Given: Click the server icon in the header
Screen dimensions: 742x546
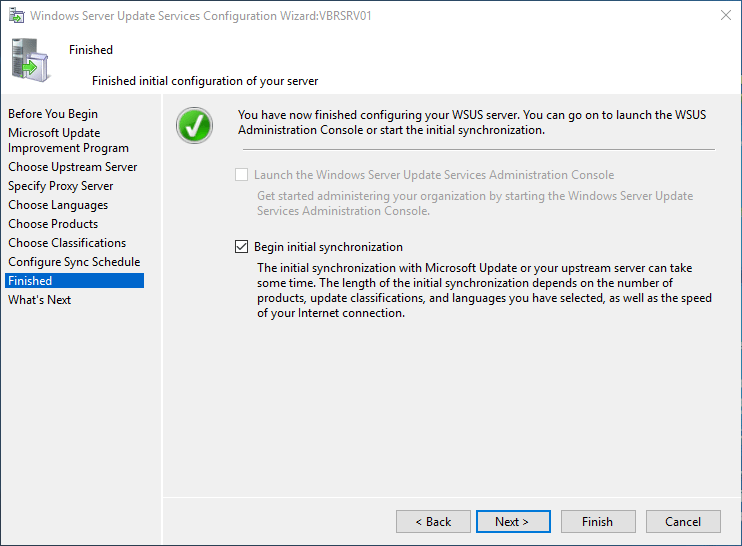Looking at the screenshot, I should pyautogui.click(x=30, y=59).
